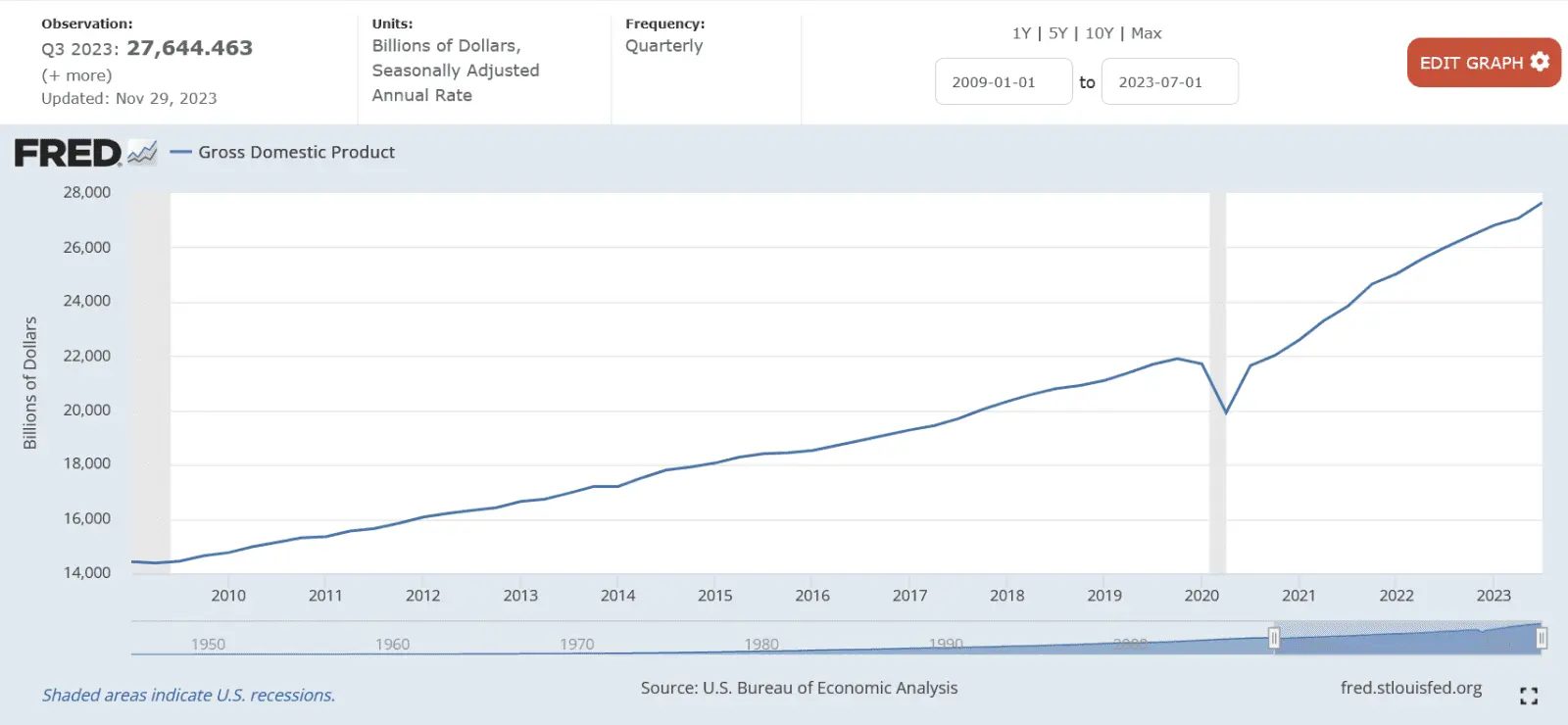Click the FRED logo
Viewport: 1568px width, 725px height.
68,153
